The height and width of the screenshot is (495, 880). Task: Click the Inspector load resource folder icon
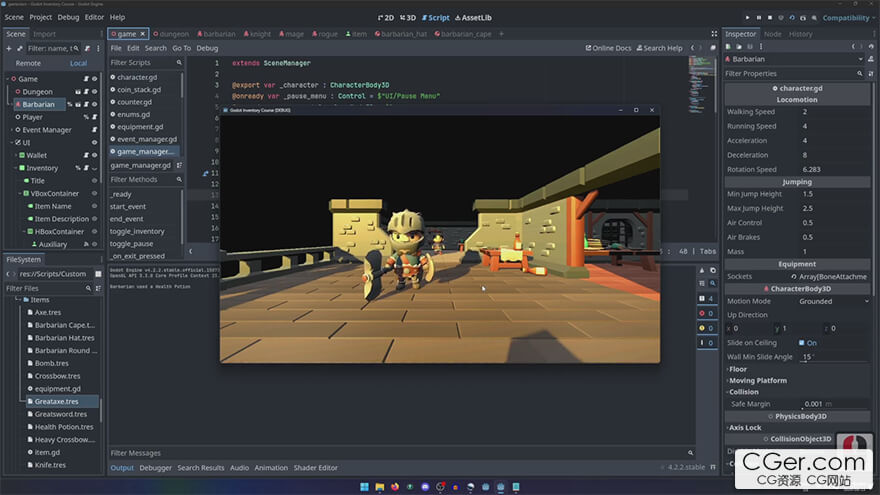point(739,47)
